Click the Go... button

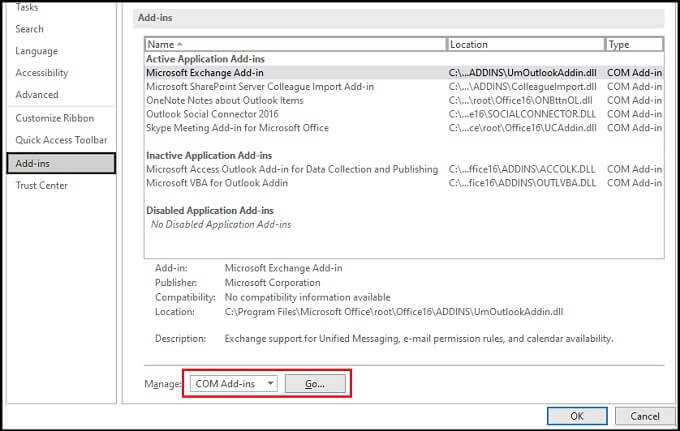tap(315, 384)
